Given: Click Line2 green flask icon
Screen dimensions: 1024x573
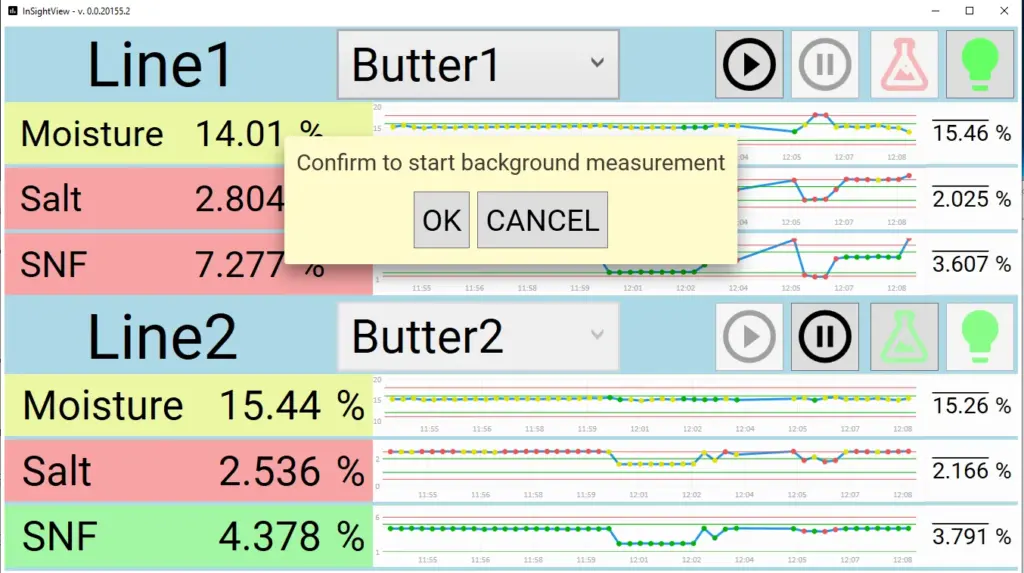Looking at the screenshot, I should pos(904,336).
